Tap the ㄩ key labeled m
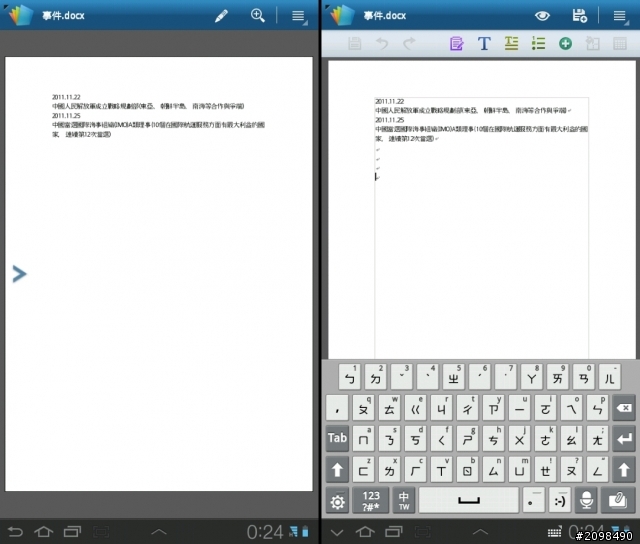The height and width of the screenshot is (544, 640). 519,469
